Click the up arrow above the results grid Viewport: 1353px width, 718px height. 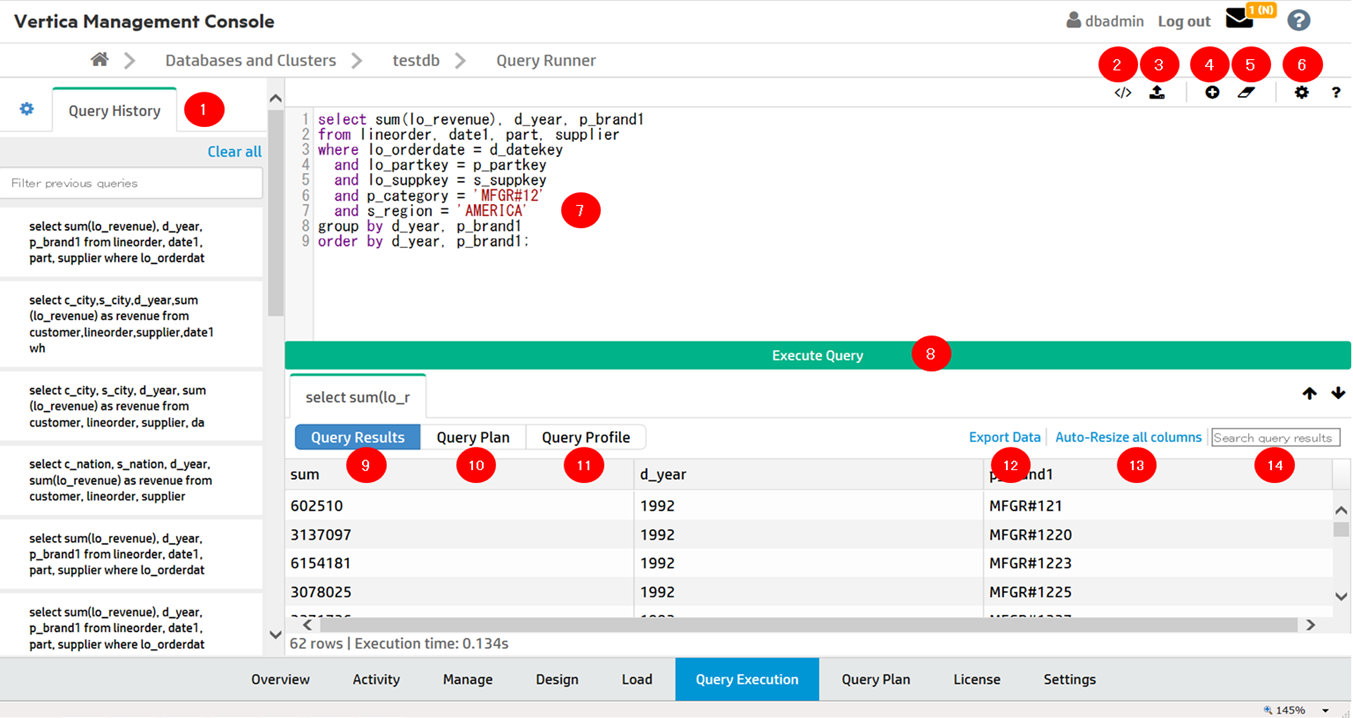tap(1309, 393)
